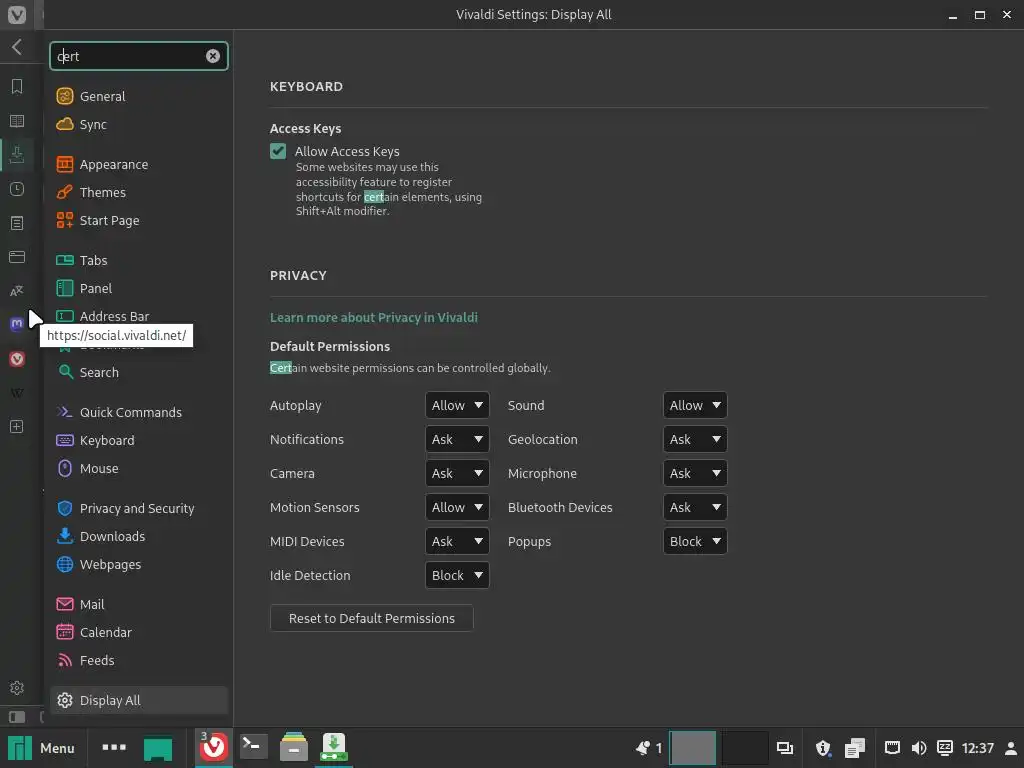Change the Idle Detection permission dropdown
The image size is (1024, 768).
(457, 575)
